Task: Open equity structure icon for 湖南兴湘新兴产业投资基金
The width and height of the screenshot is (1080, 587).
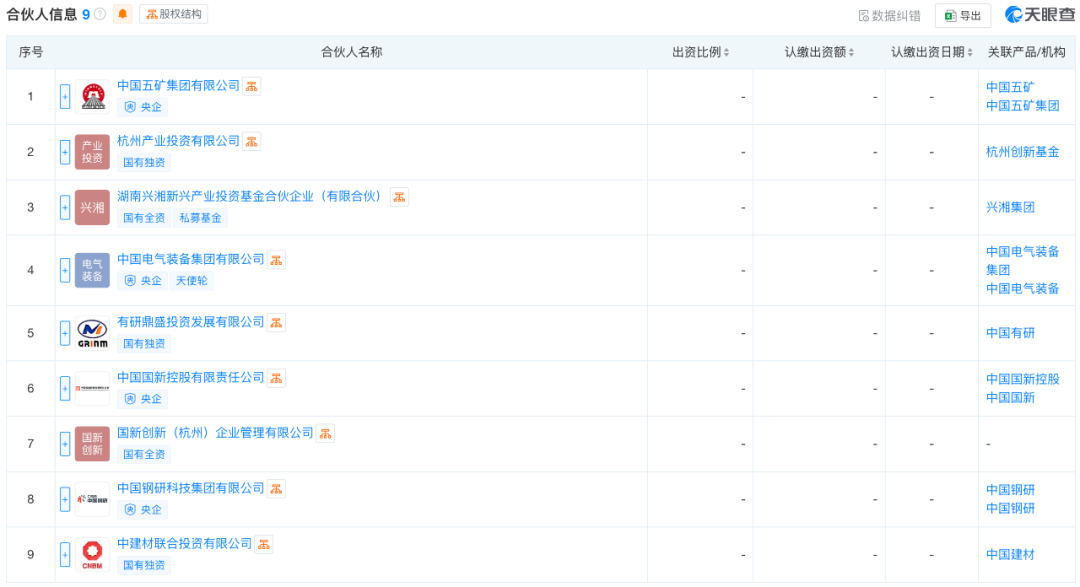Action: [x=399, y=197]
